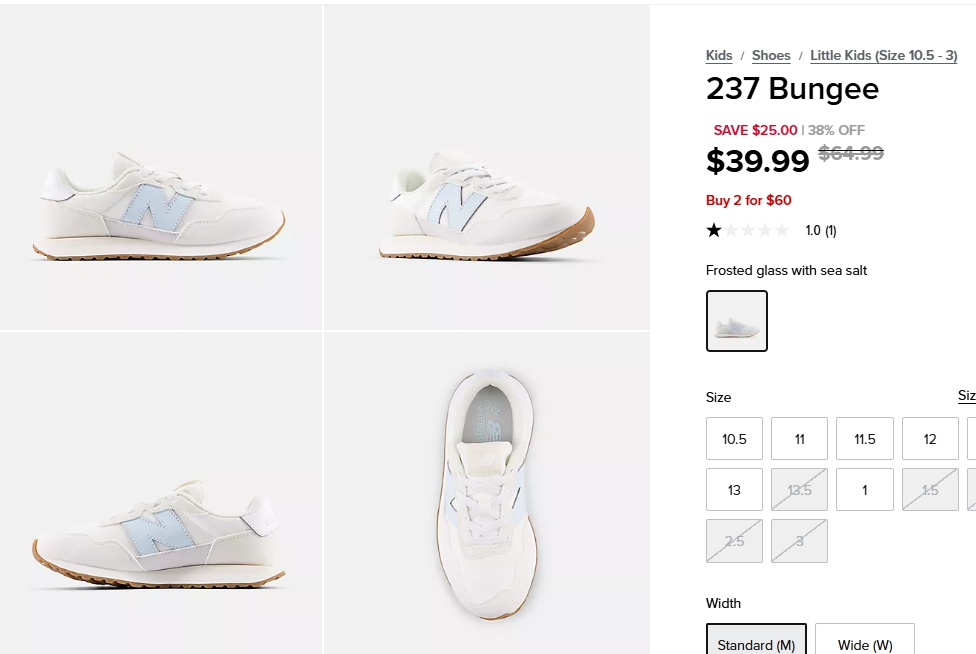Click the Buy 2 for $60 offer
976x654 pixels.
749,200
